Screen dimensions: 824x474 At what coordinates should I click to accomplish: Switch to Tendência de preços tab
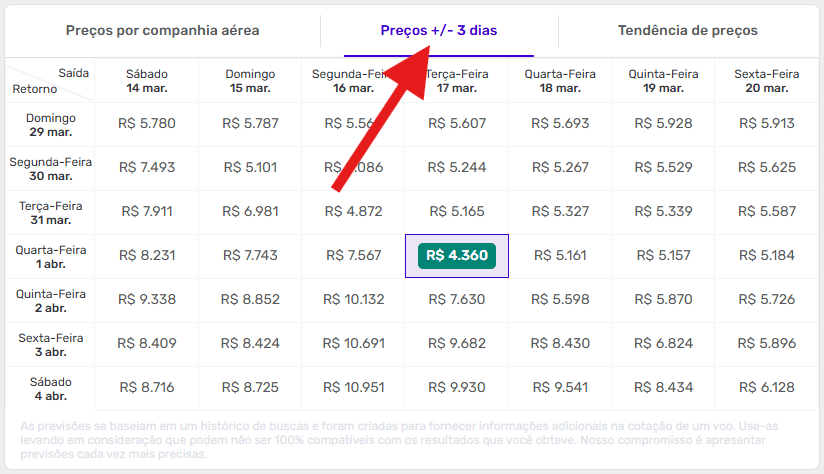click(x=687, y=31)
